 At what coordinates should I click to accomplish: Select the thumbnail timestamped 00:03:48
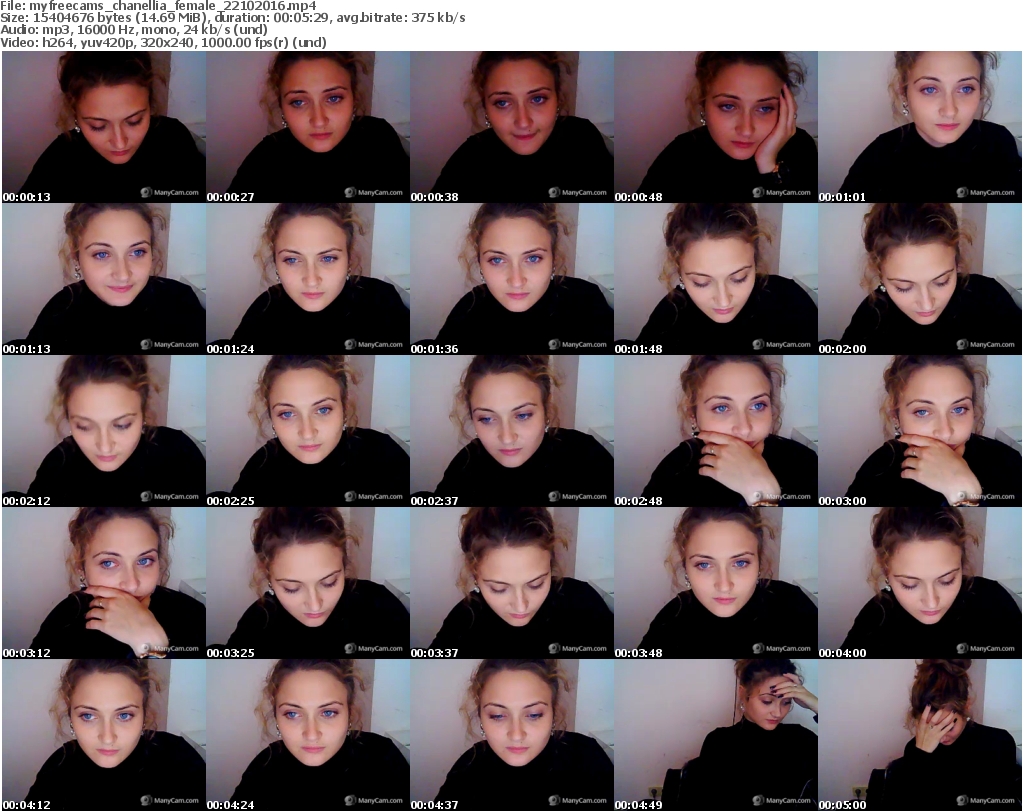click(716, 583)
